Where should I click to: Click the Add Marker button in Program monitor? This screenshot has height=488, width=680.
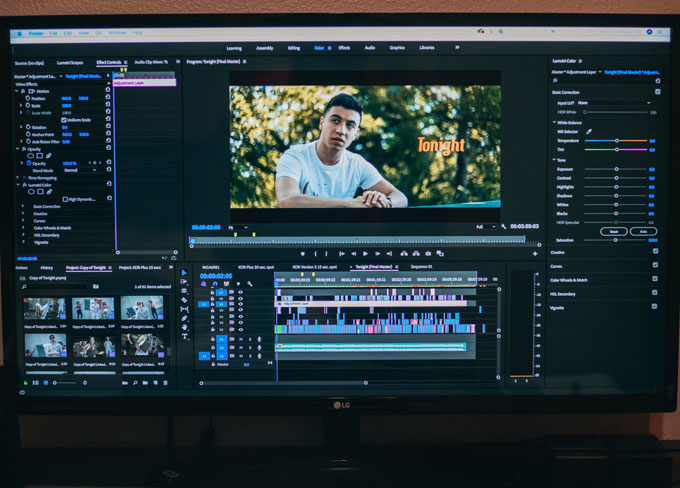coord(303,254)
